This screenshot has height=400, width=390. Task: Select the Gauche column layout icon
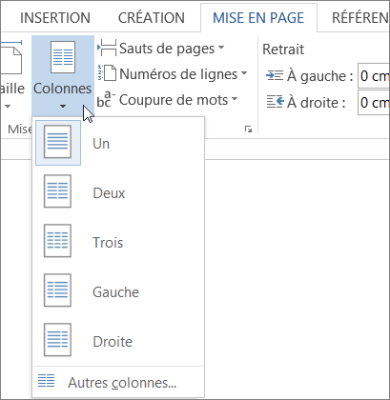[x=58, y=290]
